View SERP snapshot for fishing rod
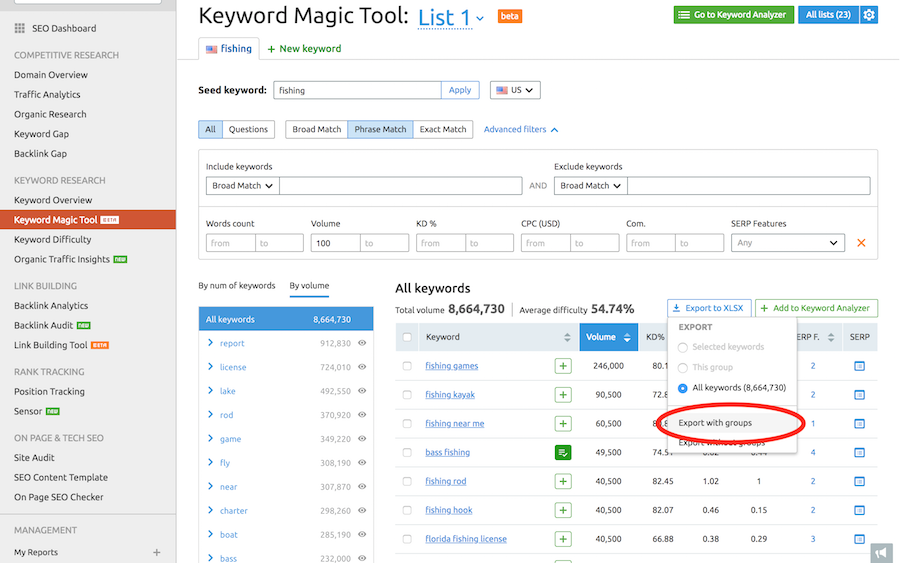The image size is (900, 563). pyautogui.click(x=859, y=481)
